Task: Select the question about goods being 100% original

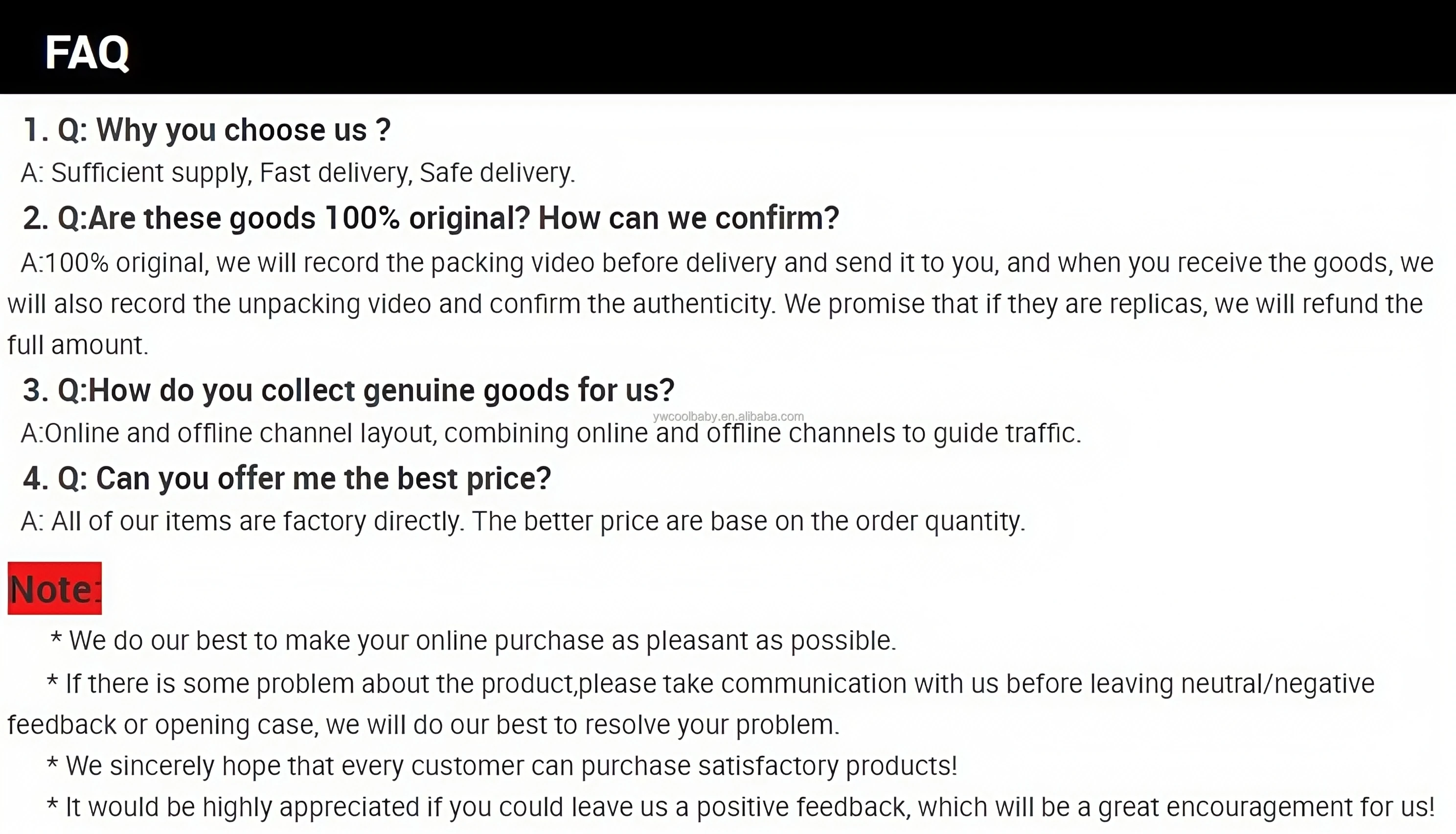Action: tap(431, 218)
